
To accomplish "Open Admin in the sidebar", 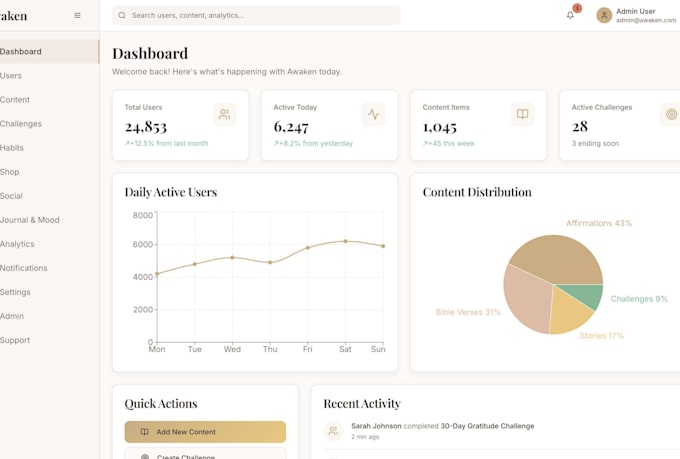I will point(49,316).
